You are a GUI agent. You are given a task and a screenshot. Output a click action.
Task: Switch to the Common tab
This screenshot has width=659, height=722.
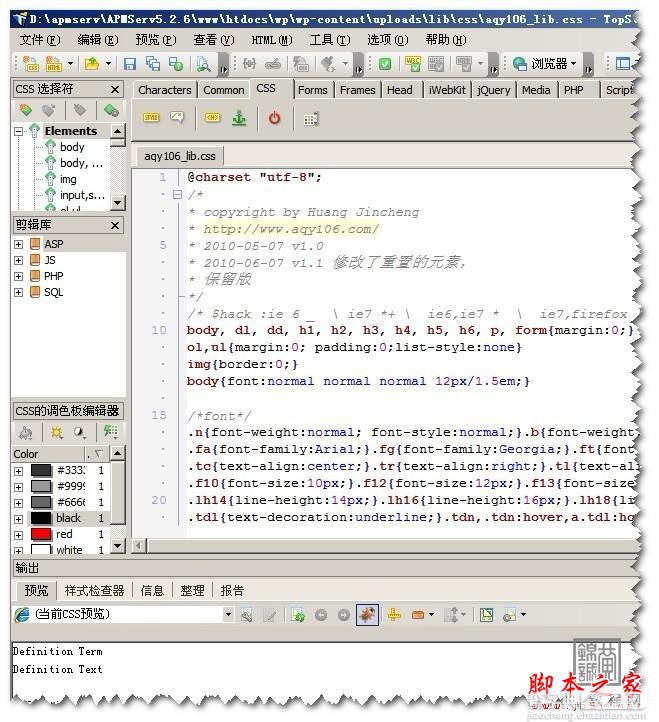point(224,90)
